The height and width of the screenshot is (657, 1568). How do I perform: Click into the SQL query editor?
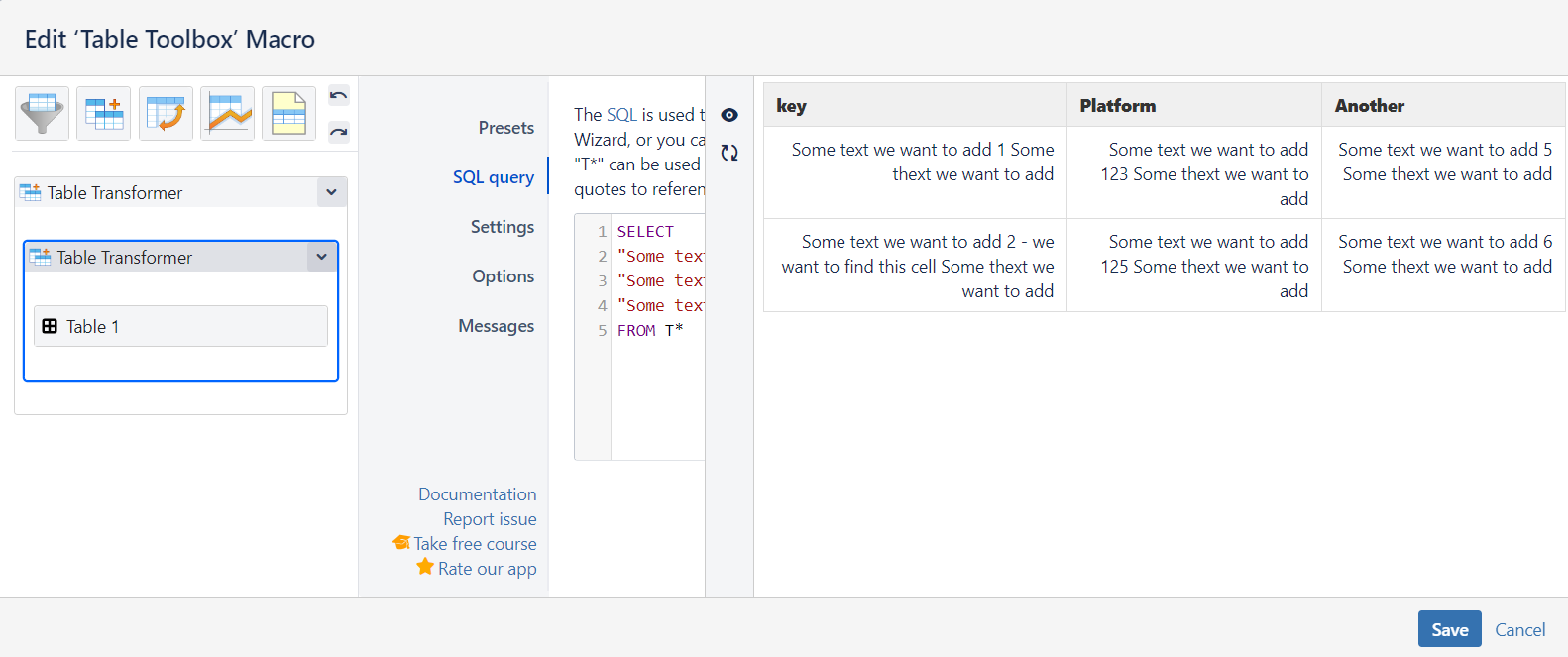coord(657,396)
